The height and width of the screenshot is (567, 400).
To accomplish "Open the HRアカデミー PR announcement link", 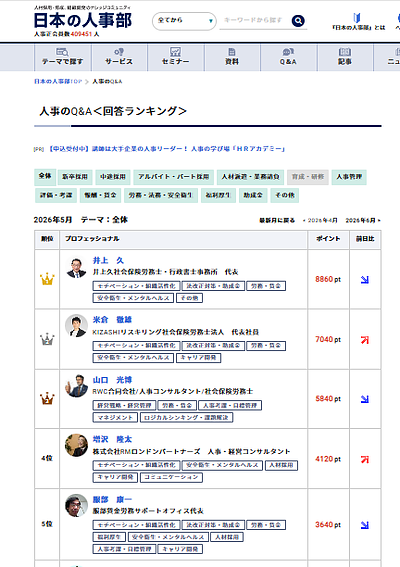I will click(167, 149).
